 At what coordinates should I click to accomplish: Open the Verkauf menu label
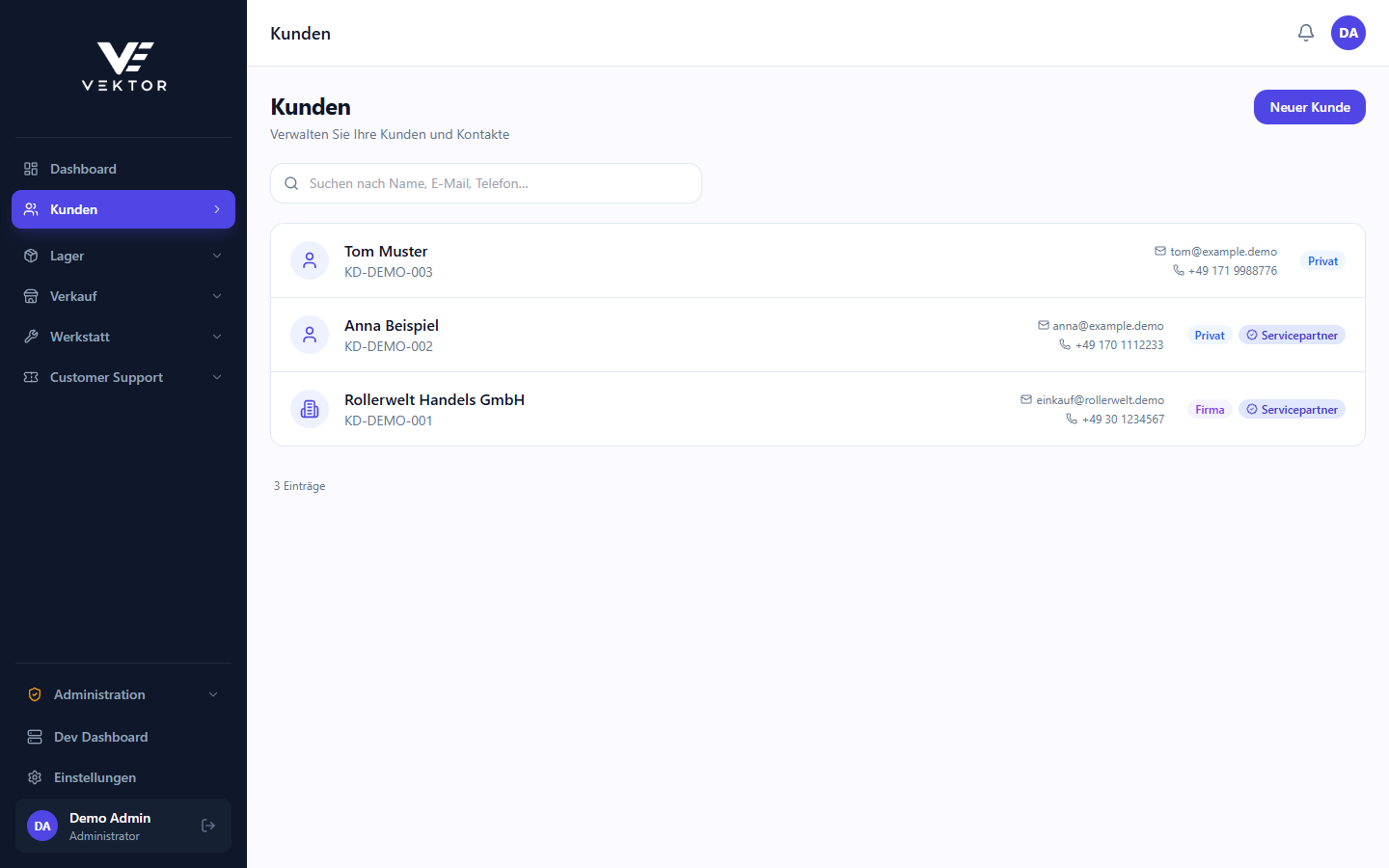click(73, 296)
